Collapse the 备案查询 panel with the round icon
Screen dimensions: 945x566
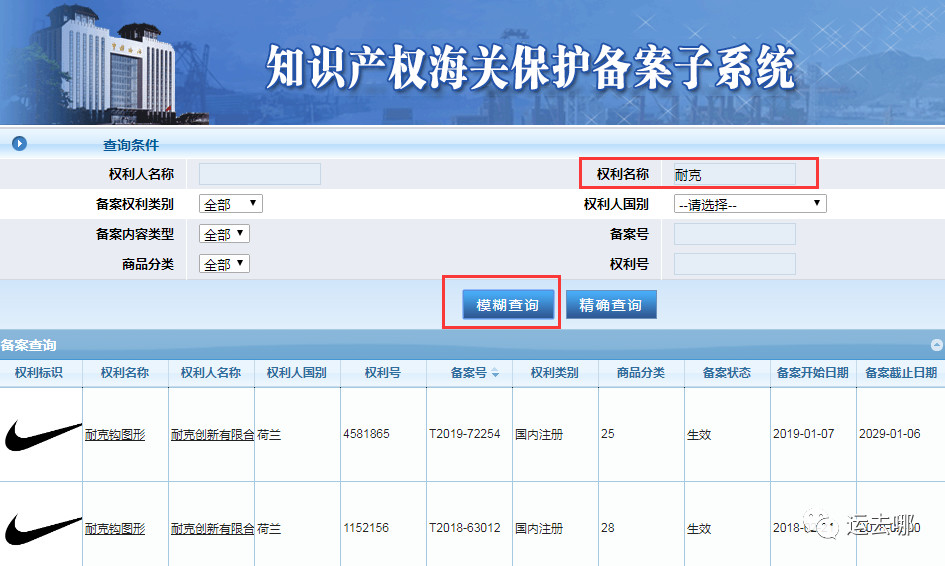click(937, 345)
